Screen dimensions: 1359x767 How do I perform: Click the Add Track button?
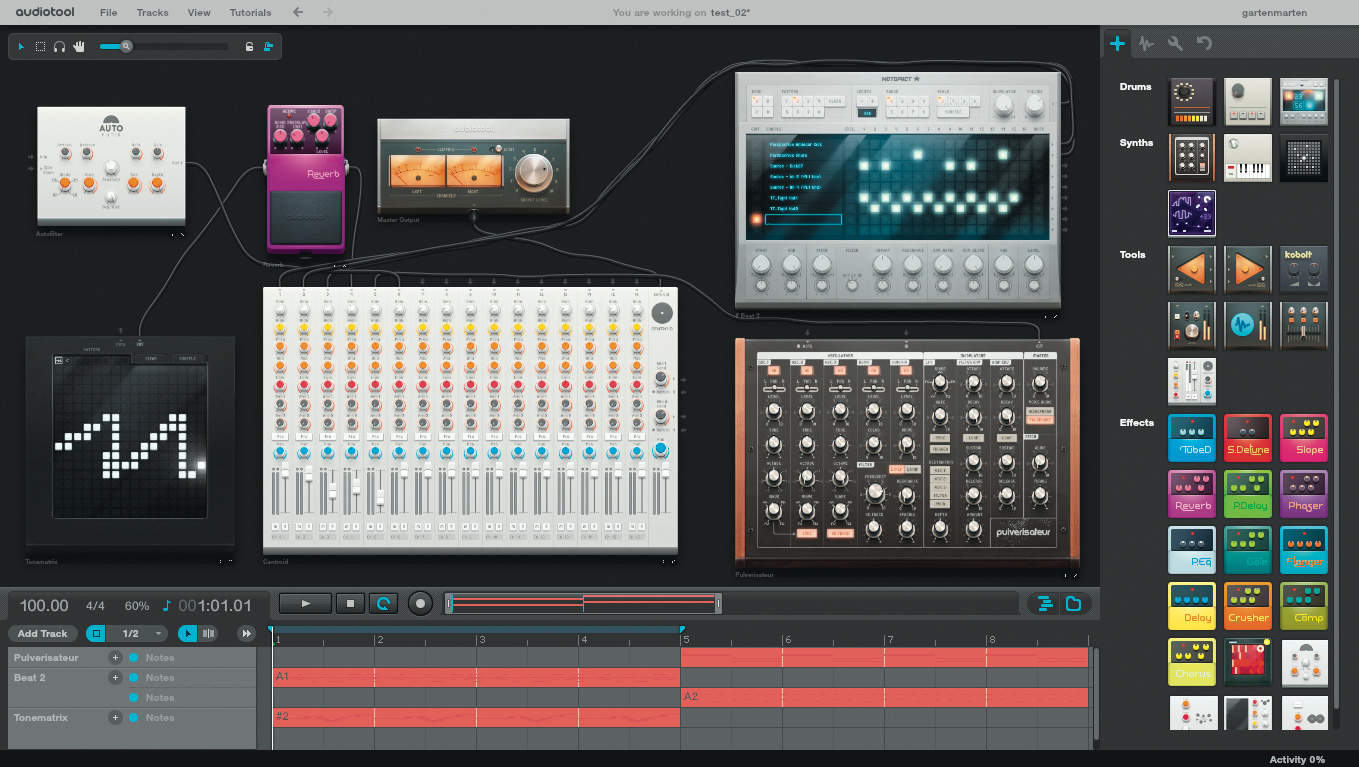tap(43, 633)
